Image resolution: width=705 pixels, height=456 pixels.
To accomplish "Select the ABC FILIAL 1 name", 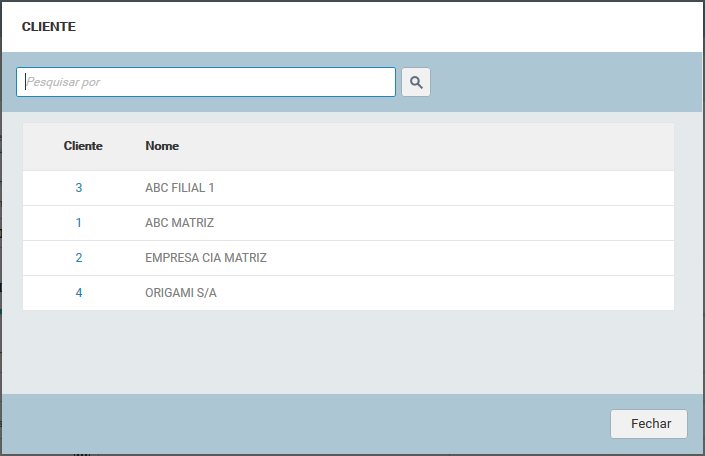I will tap(180, 188).
